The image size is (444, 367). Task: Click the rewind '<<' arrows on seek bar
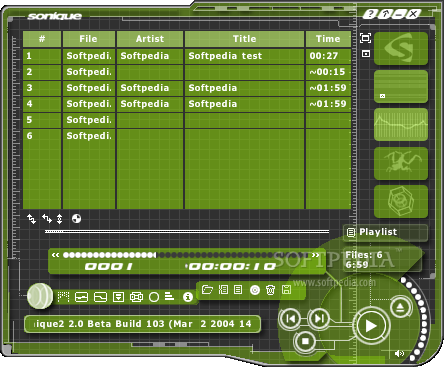pos(56,255)
